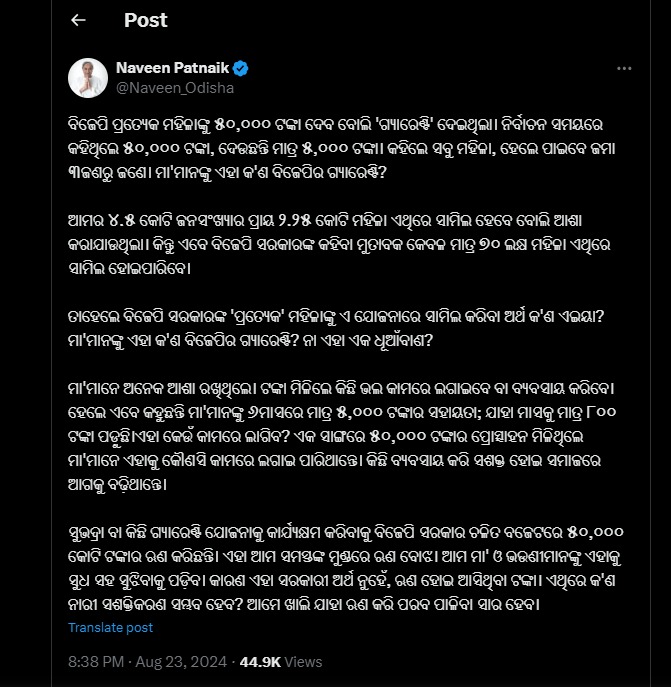Click the back arrow icon
This screenshot has width=671, height=687.
tap(79, 20)
